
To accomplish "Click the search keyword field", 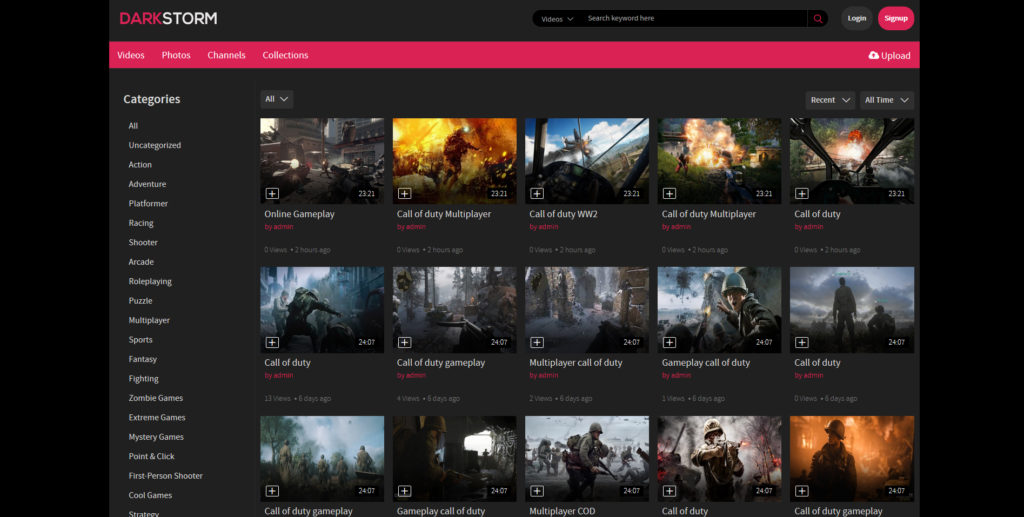I will click(695, 18).
